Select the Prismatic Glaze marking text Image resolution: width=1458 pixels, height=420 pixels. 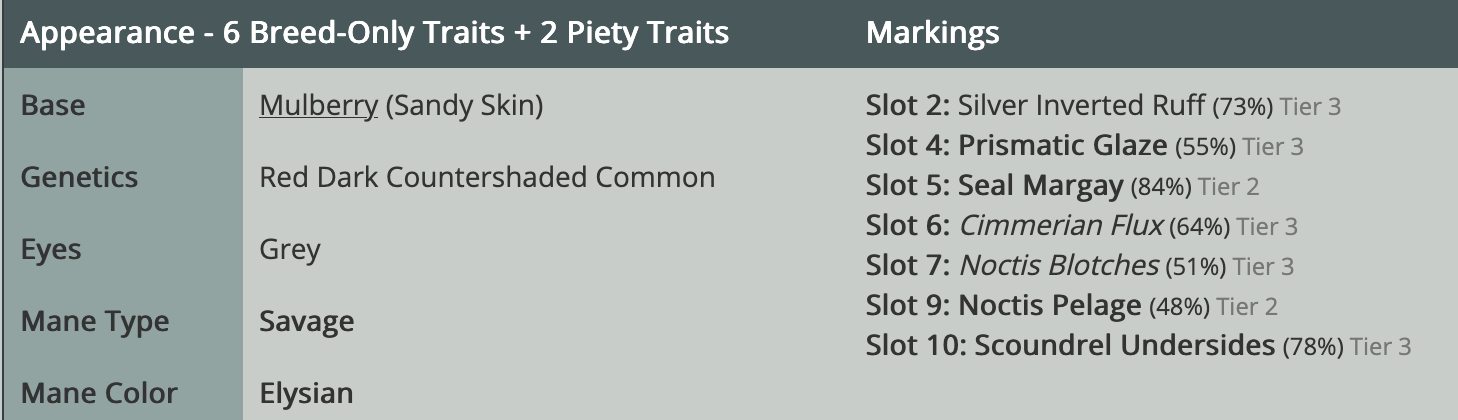(x=1062, y=146)
